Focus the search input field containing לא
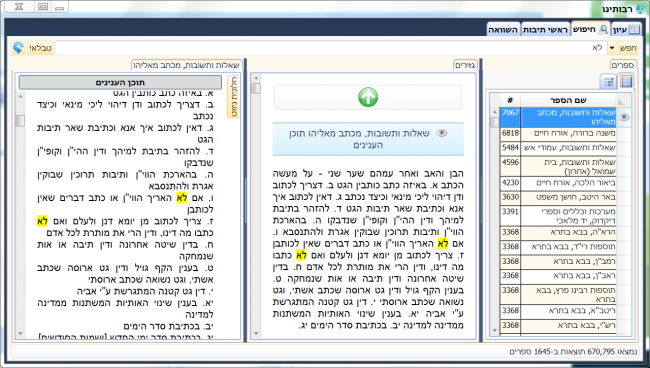The width and height of the screenshot is (650, 368). pos(331,48)
